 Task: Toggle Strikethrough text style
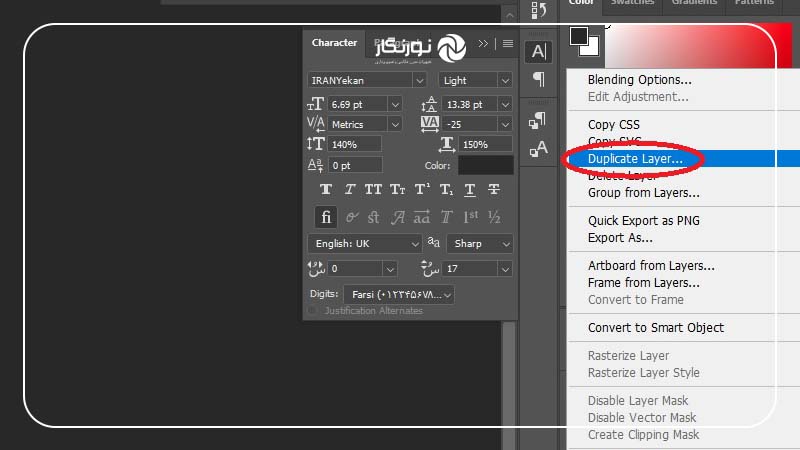[x=494, y=190]
